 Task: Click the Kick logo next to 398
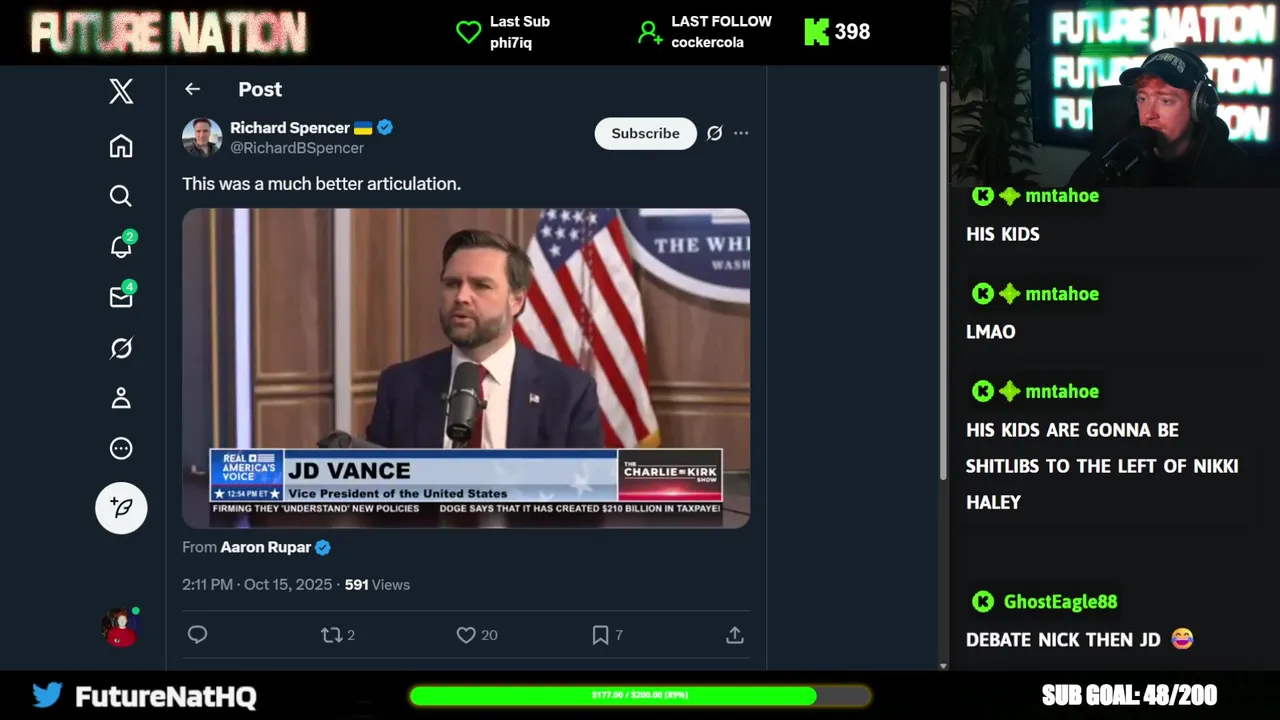click(817, 32)
